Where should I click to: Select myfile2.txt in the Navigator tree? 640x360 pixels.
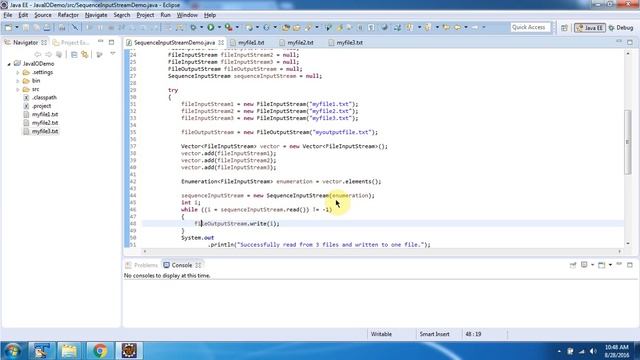(x=41, y=123)
